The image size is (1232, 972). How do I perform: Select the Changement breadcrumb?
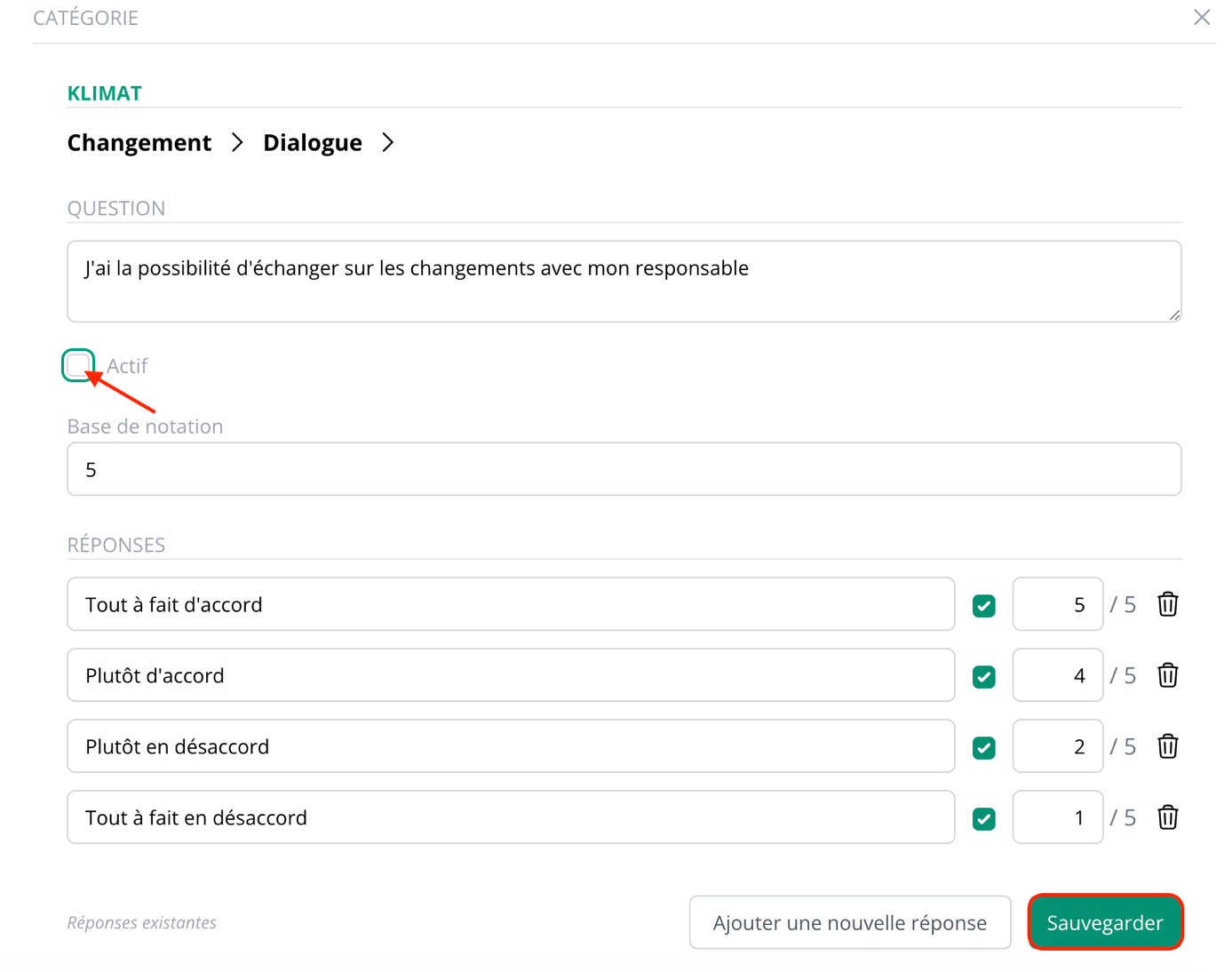click(x=139, y=142)
